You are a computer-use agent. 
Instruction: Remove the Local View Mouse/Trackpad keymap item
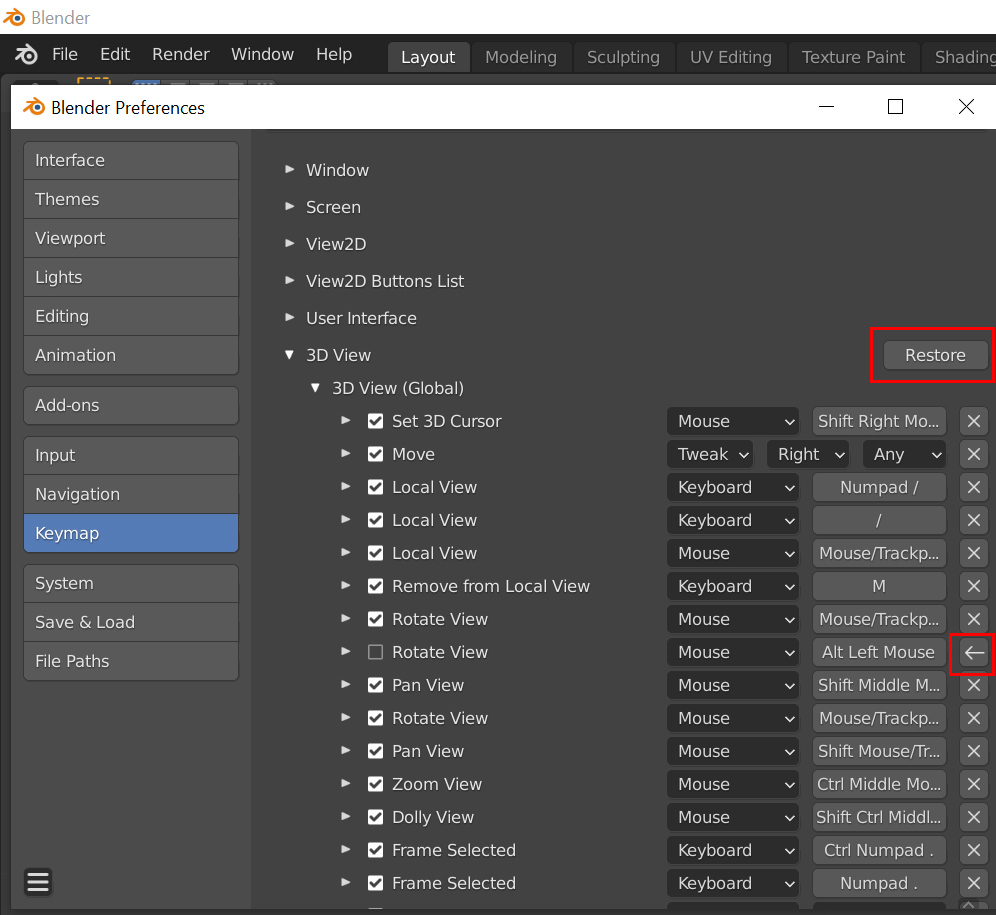tap(973, 553)
